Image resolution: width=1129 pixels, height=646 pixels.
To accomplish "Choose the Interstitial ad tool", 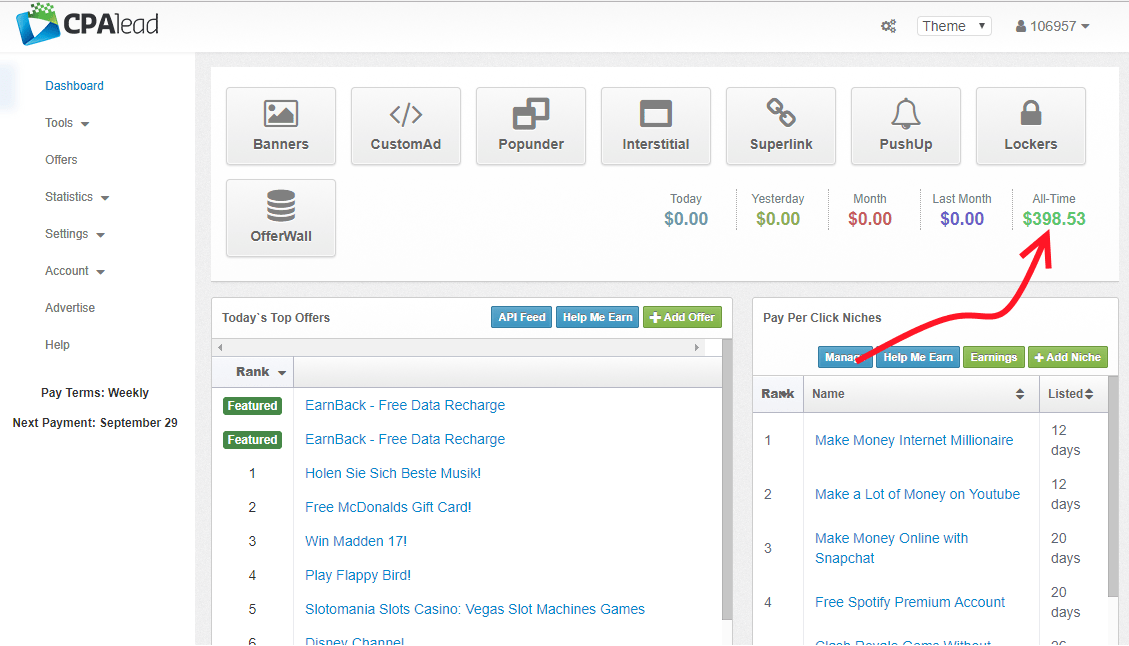I will click(x=656, y=126).
